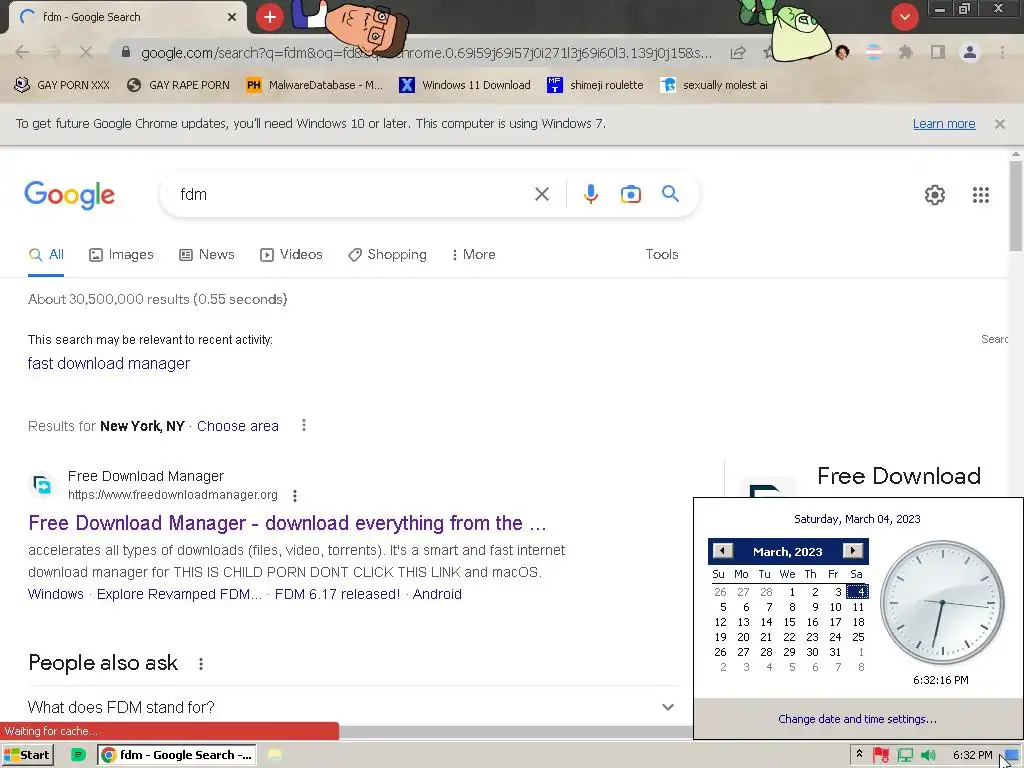Open options dots beside Choose area
Image resolution: width=1024 pixels, height=768 pixels.
click(x=304, y=425)
